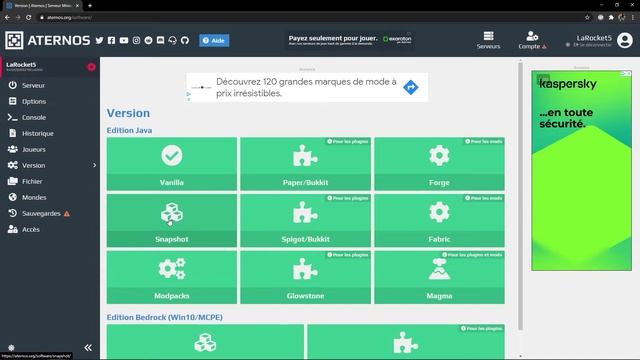
Task: Click the exaroton banner ad
Action: pos(349,40)
